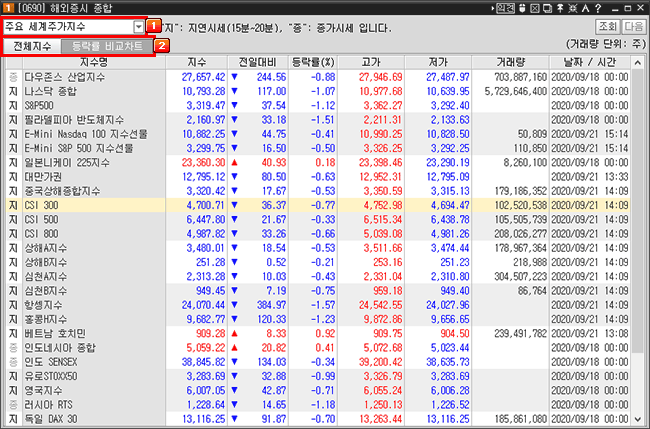Select the 유로STOXX50 row
Screen dimensions: 650x429
318,376
